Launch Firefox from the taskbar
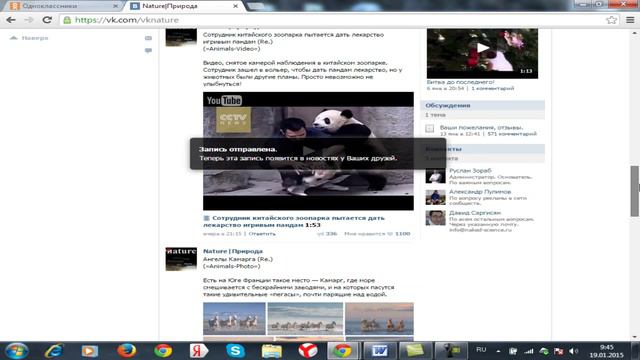 (127, 351)
